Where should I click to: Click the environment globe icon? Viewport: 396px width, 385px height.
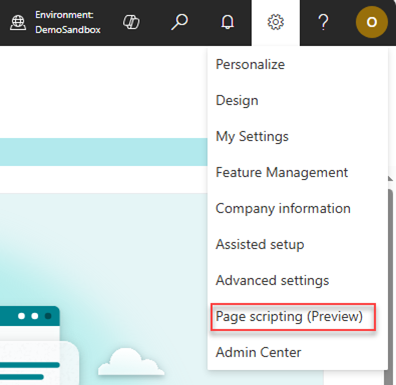[18, 23]
